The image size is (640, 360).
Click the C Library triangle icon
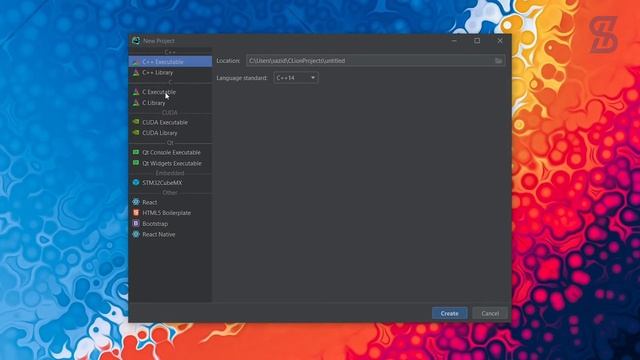pos(136,103)
